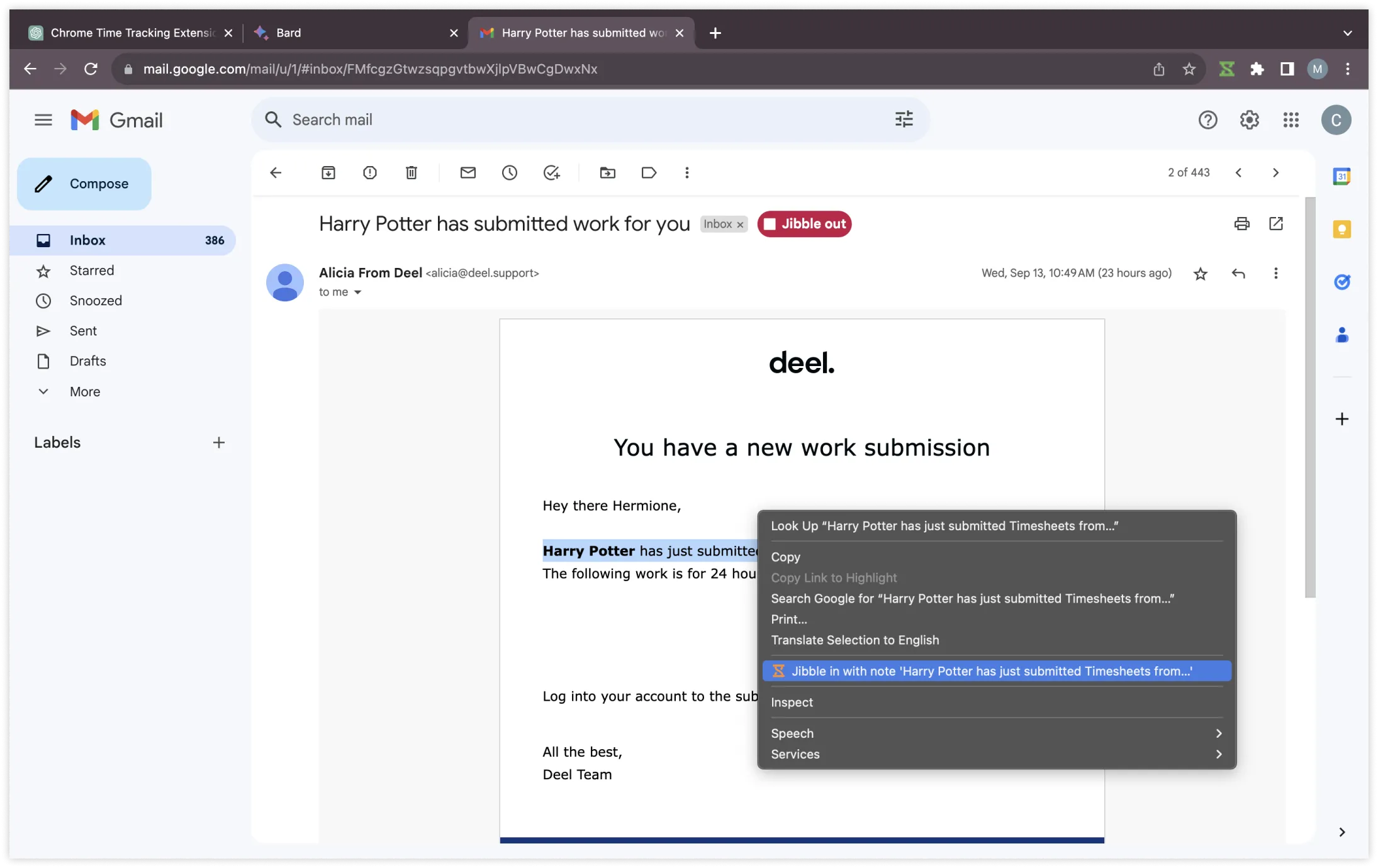The image size is (1378, 868).
Task: Snooze this email
Action: 509,172
